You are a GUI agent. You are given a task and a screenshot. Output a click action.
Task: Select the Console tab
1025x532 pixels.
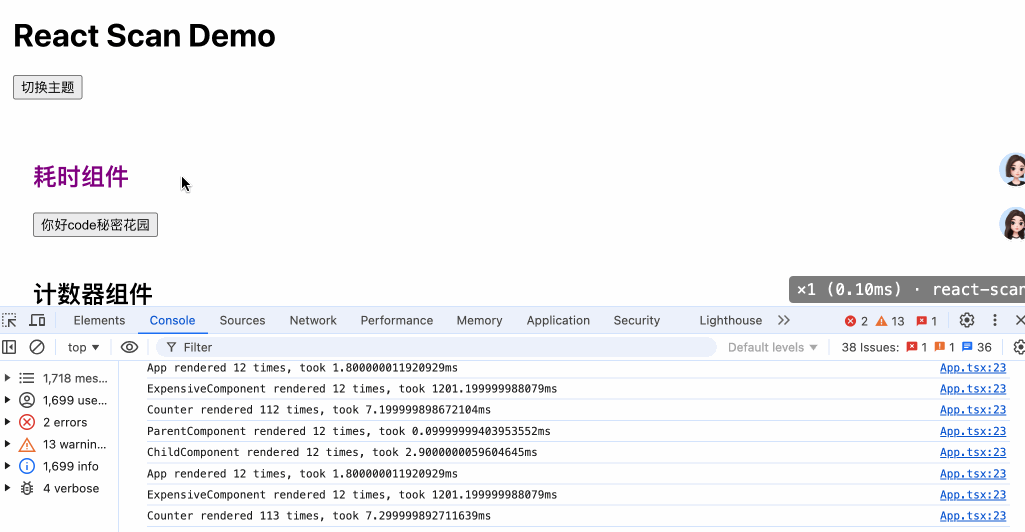coord(173,320)
